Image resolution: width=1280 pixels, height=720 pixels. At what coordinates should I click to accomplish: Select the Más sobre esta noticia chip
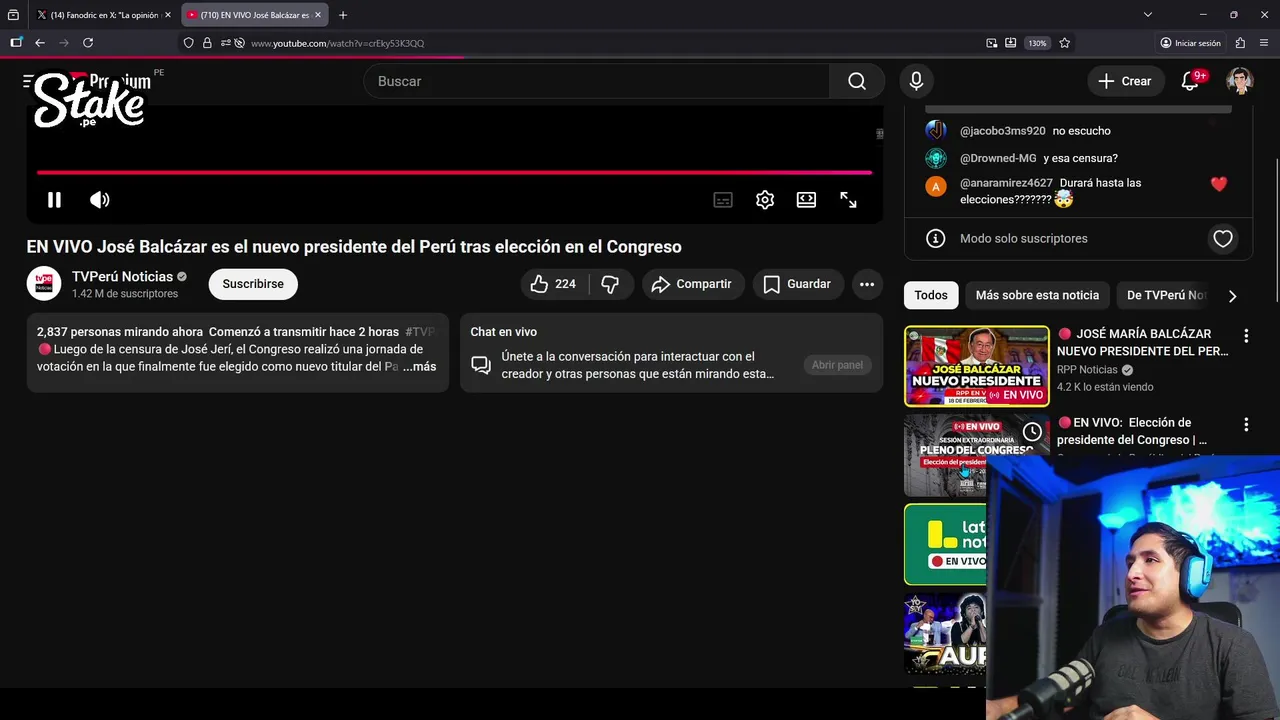[x=1037, y=295]
